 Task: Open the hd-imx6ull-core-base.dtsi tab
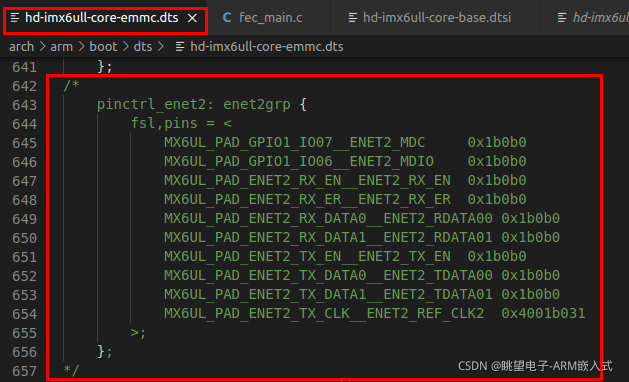(435, 18)
